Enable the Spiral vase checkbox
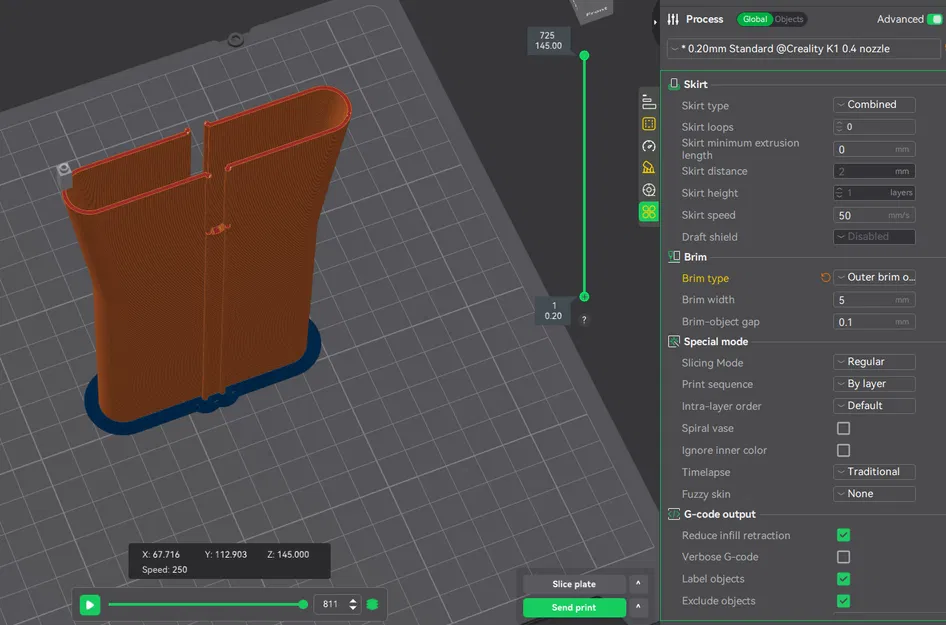Image resolution: width=946 pixels, height=625 pixels. click(x=843, y=428)
